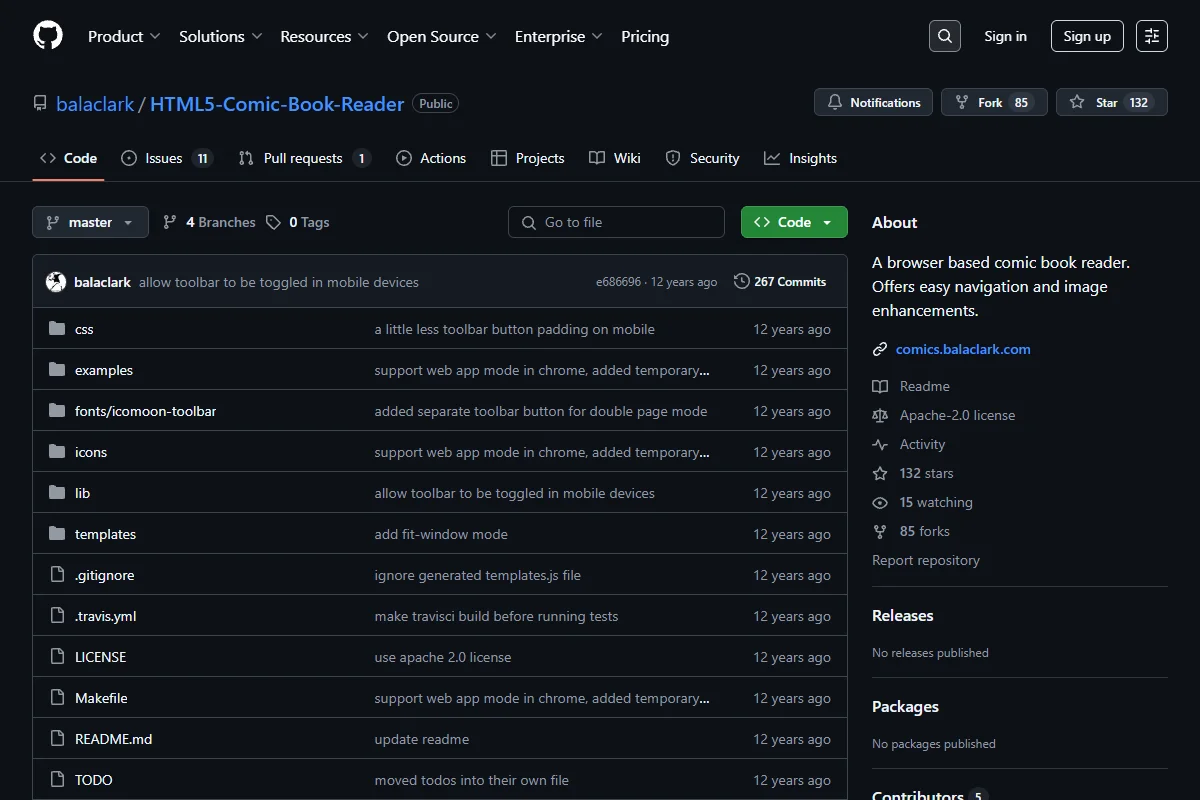Image resolution: width=1200 pixels, height=800 pixels.
Task: Expand the Product menu in the header
Action: pos(124,36)
